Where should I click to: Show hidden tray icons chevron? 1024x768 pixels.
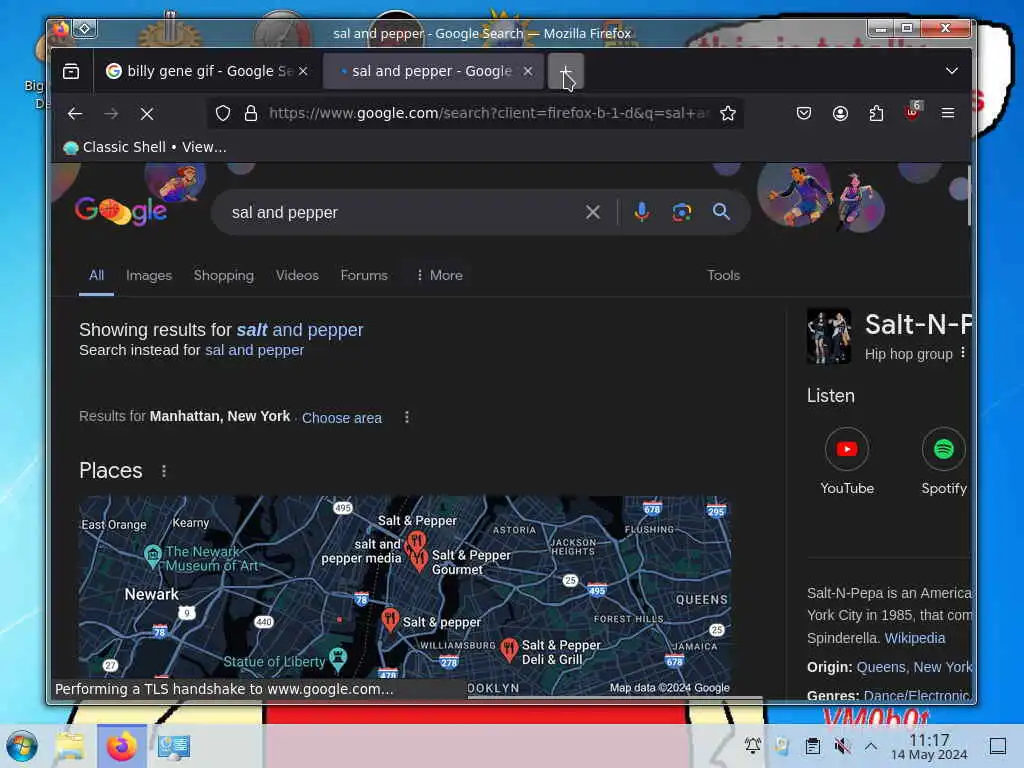871,746
